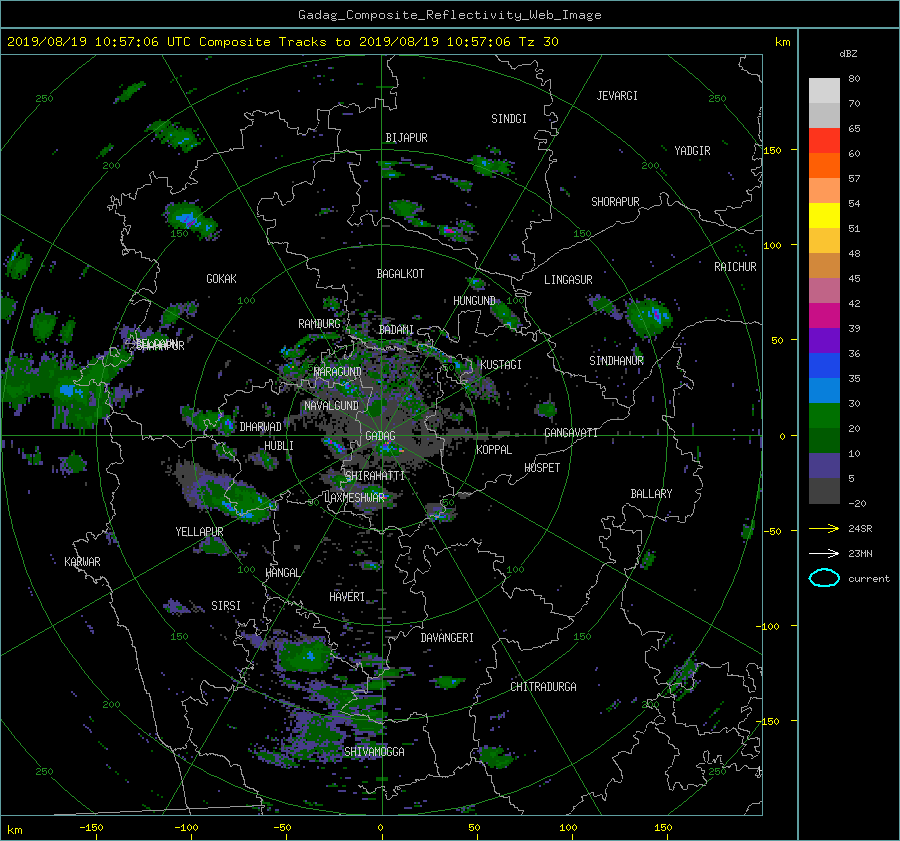Click the HOSPET city label
The image size is (900, 841).
542,468
